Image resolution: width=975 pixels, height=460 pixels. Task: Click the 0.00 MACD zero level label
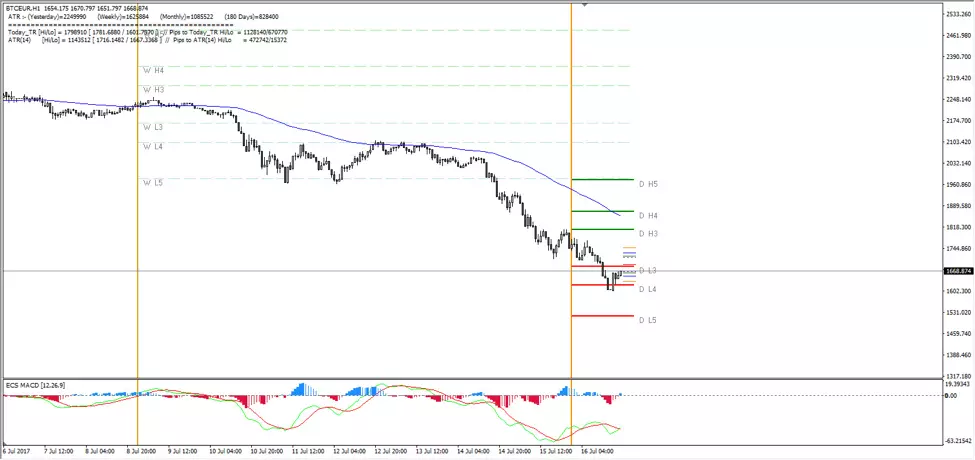(951, 395)
